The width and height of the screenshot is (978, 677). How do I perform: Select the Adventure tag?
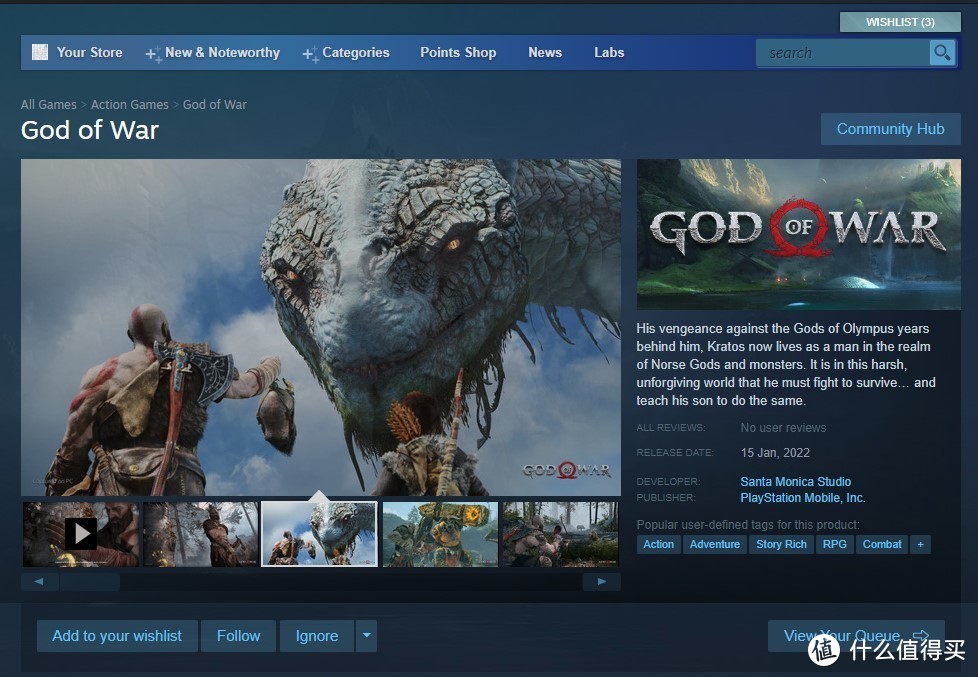[715, 544]
